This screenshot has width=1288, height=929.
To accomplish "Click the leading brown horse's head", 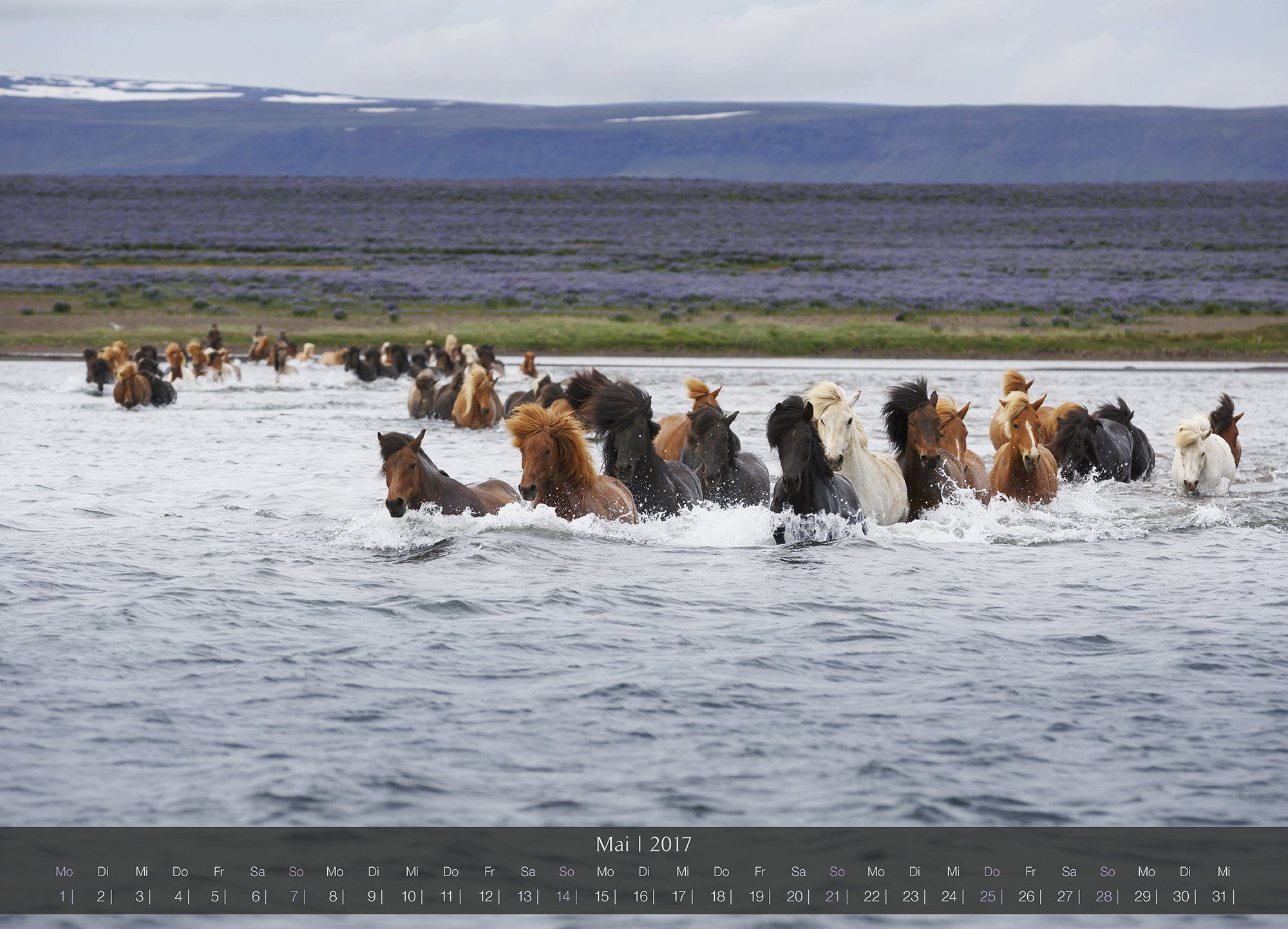I will point(399,477).
